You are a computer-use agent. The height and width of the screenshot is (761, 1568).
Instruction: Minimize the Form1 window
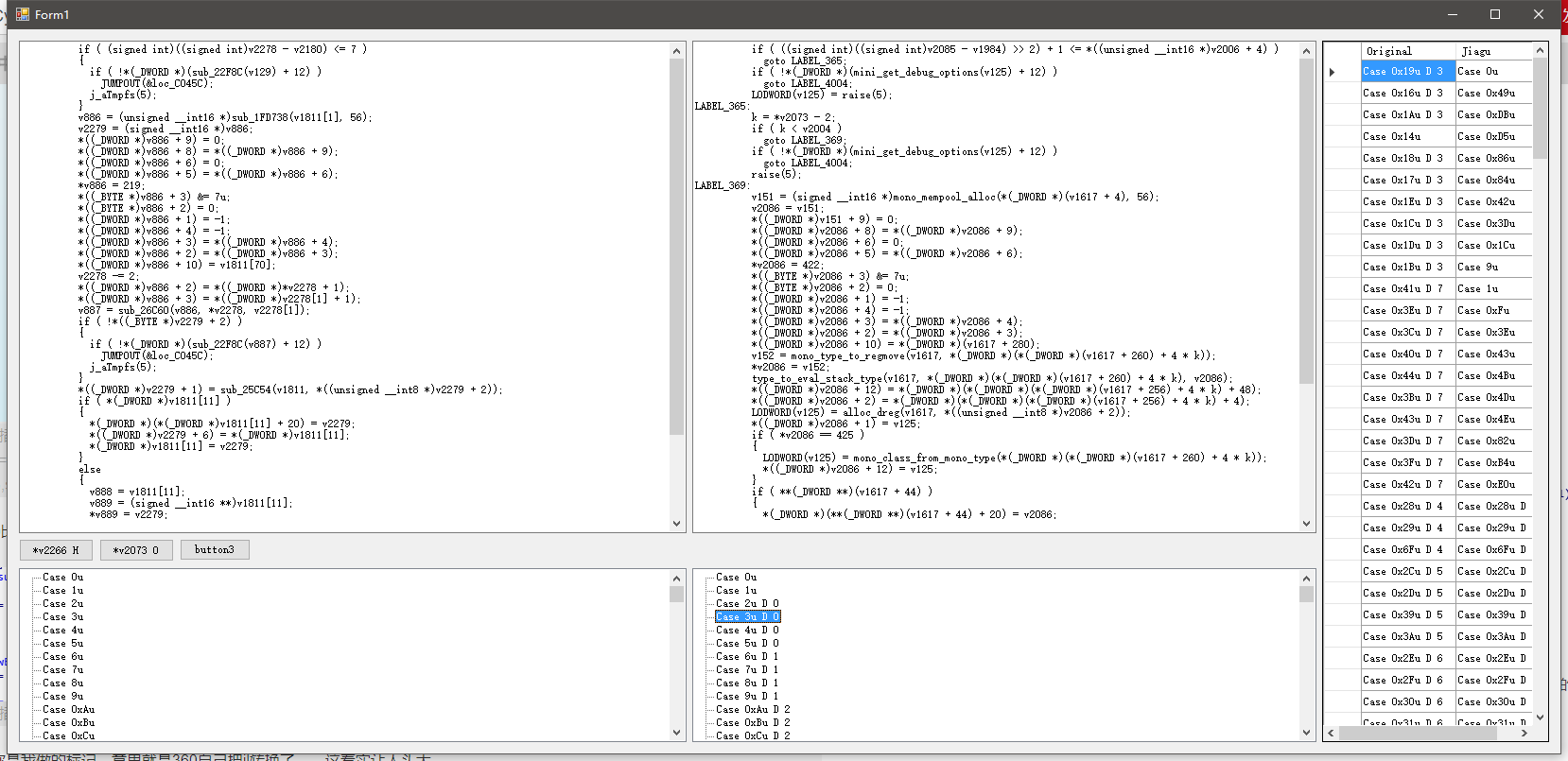[1452, 14]
